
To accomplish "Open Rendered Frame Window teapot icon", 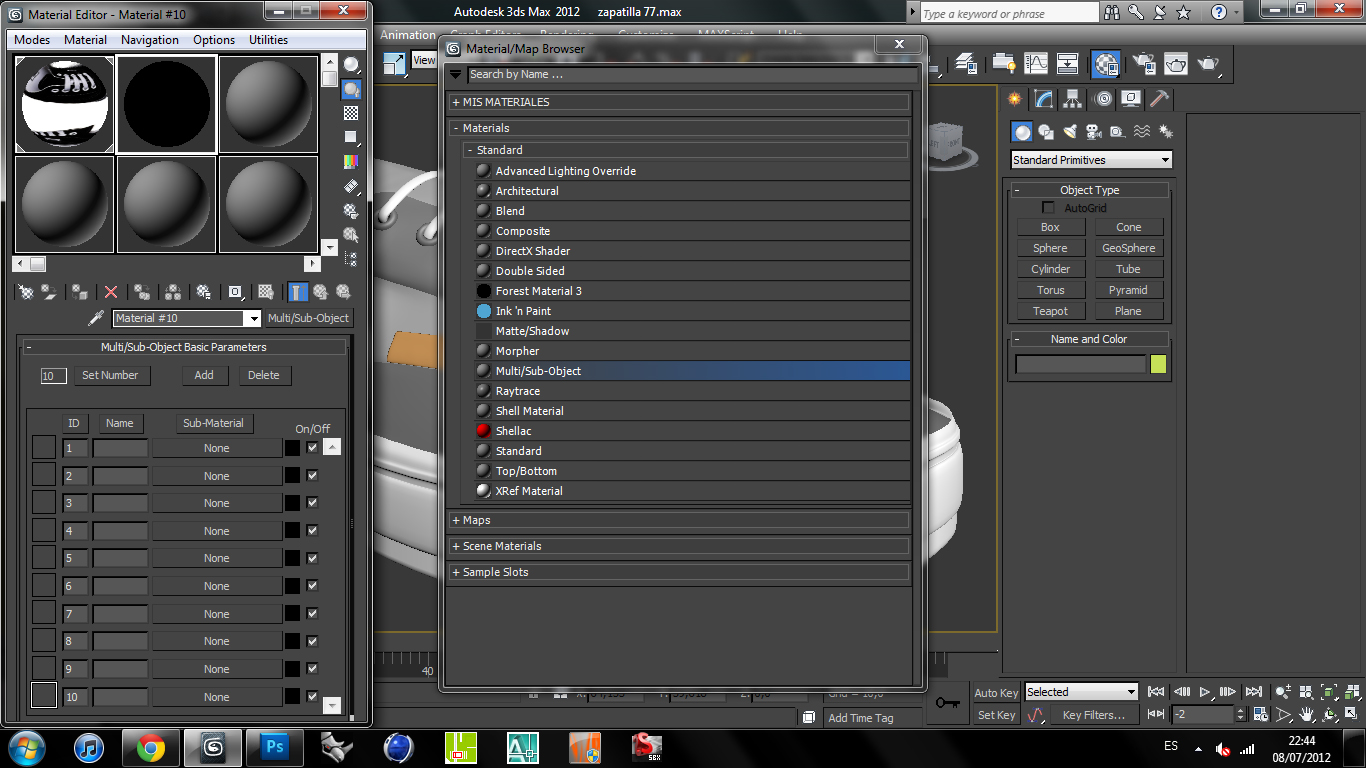I will click(x=1176, y=64).
